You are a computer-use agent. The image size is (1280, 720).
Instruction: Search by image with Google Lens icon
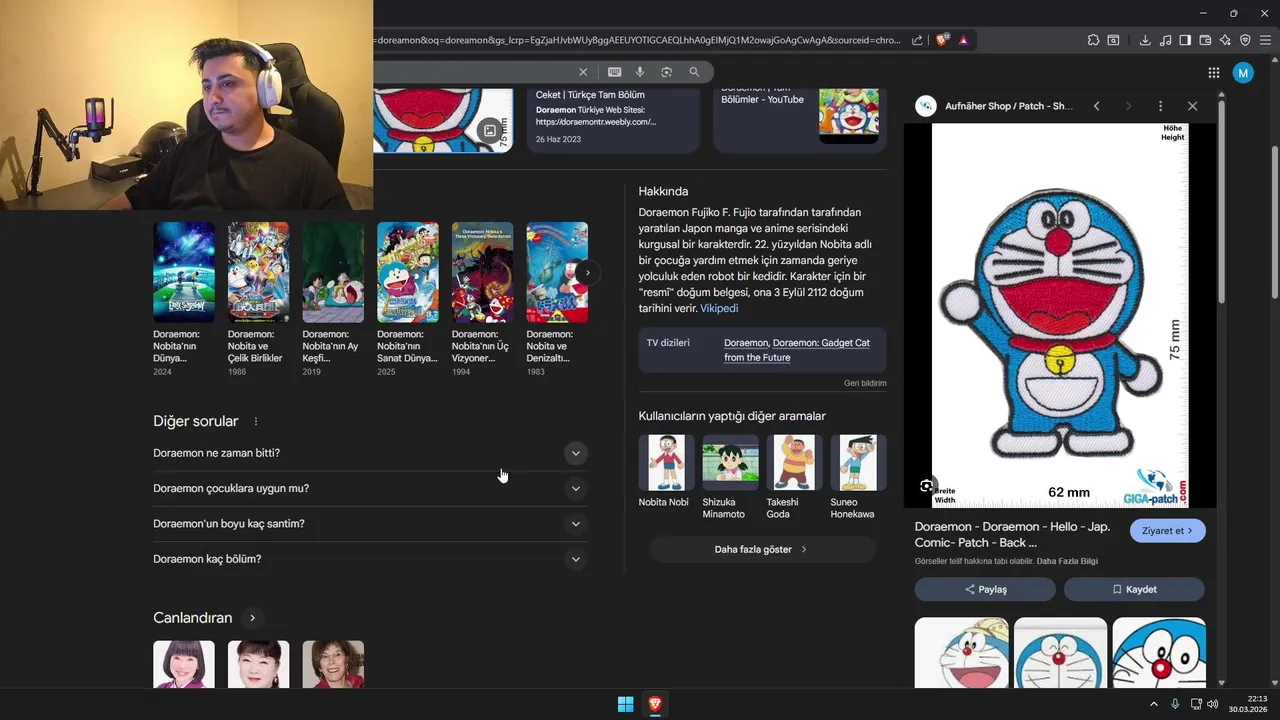click(x=666, y=72)
